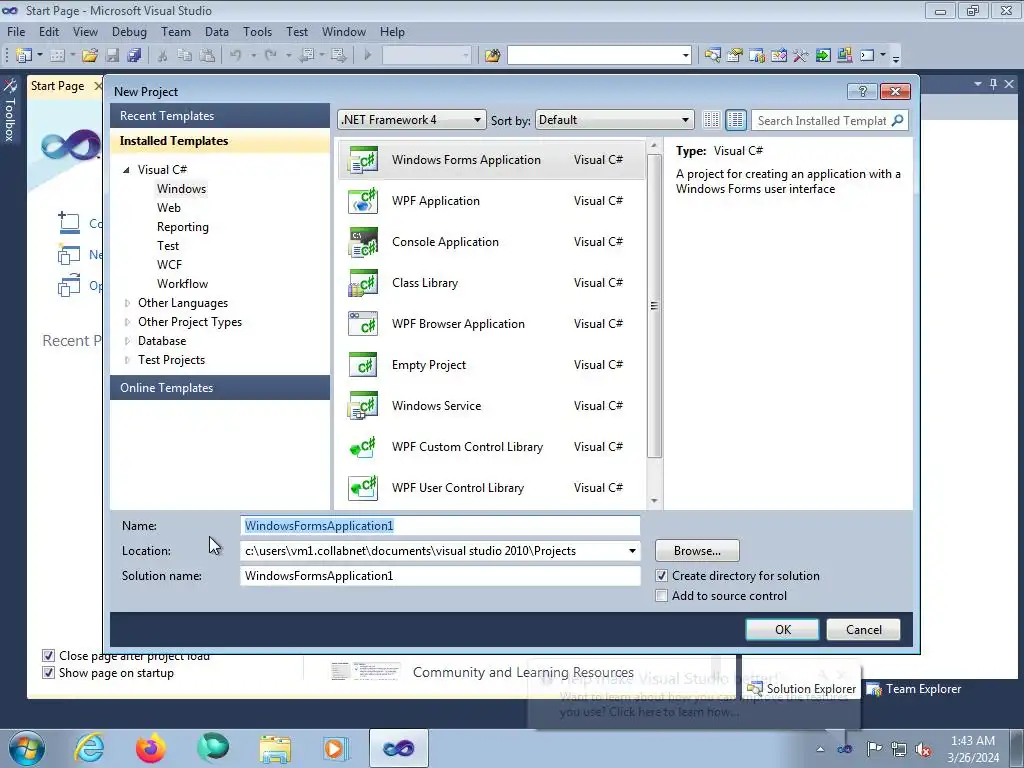Toggle Close page after project load checkbox
This screenshot has height=768, width=1024.
pos(48,656)
